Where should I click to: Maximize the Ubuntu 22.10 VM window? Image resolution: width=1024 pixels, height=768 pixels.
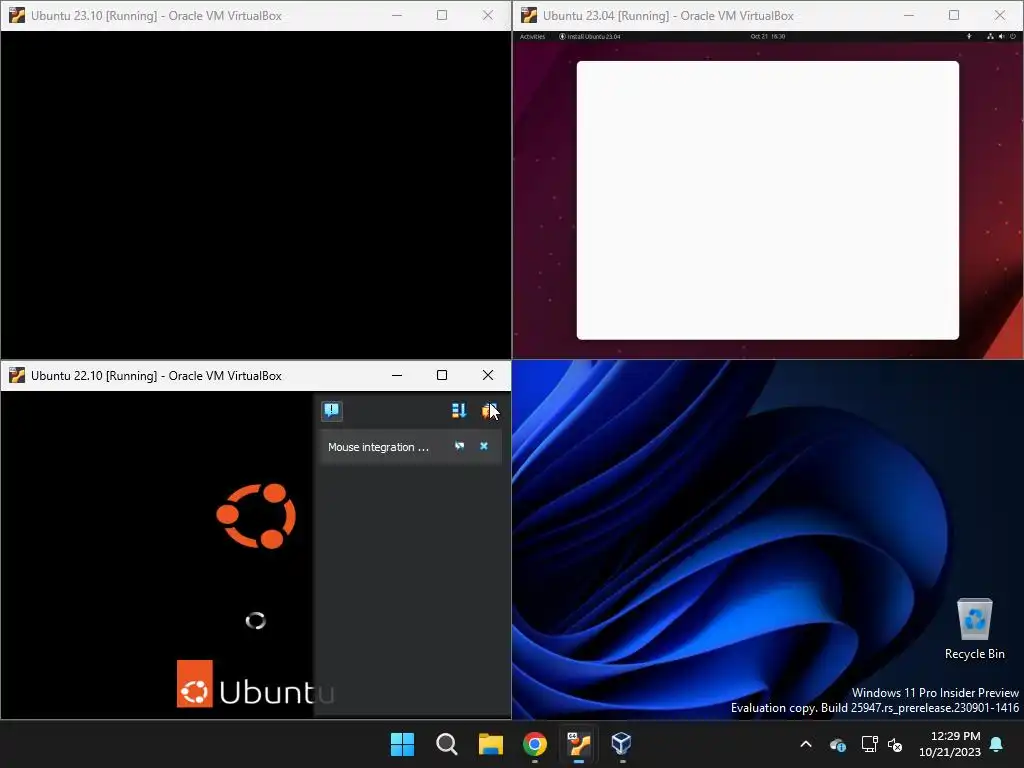pyautogui.click(x=442, y=375)
